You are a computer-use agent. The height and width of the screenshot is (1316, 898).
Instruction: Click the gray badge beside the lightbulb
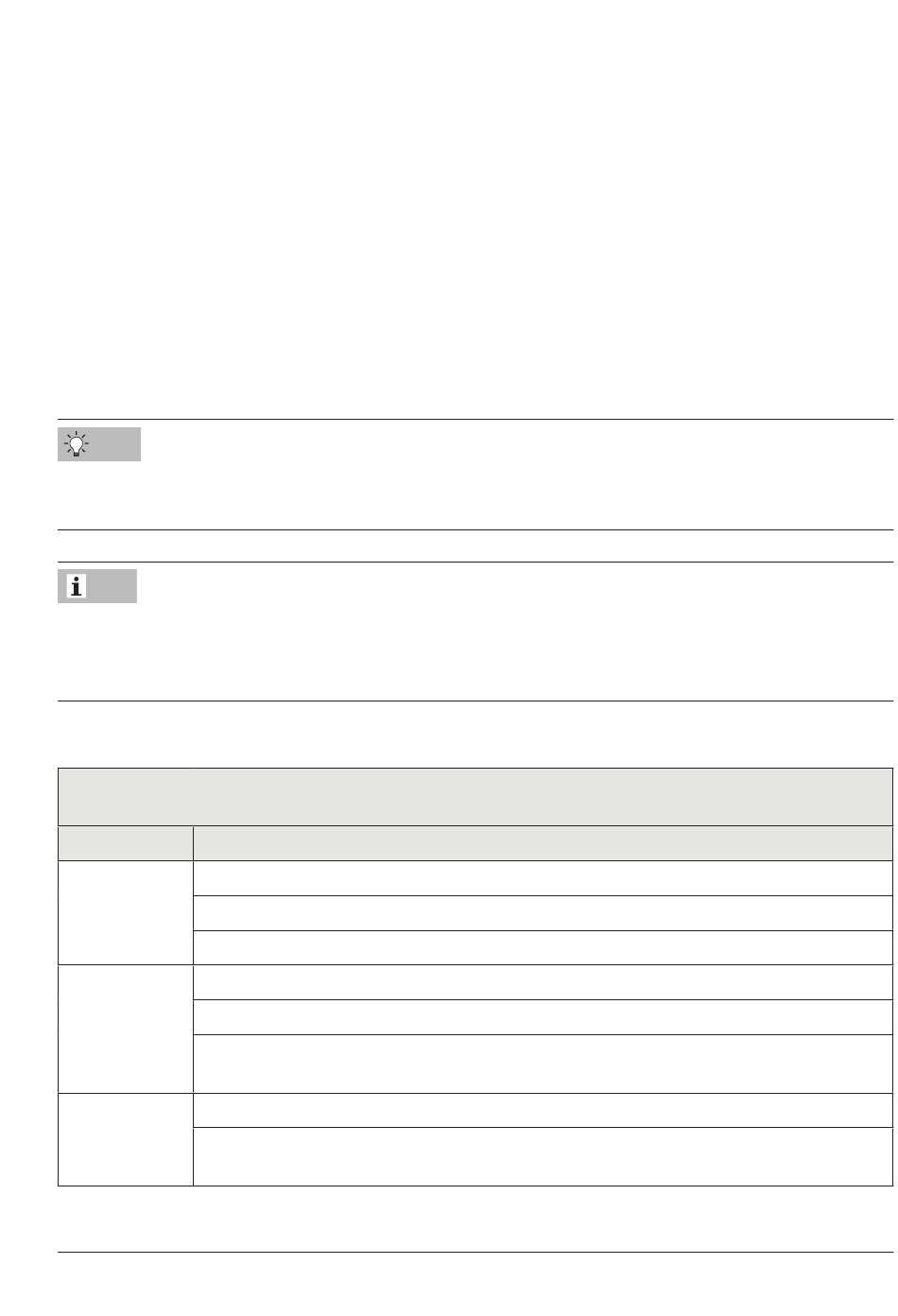(x=99, y=444)
